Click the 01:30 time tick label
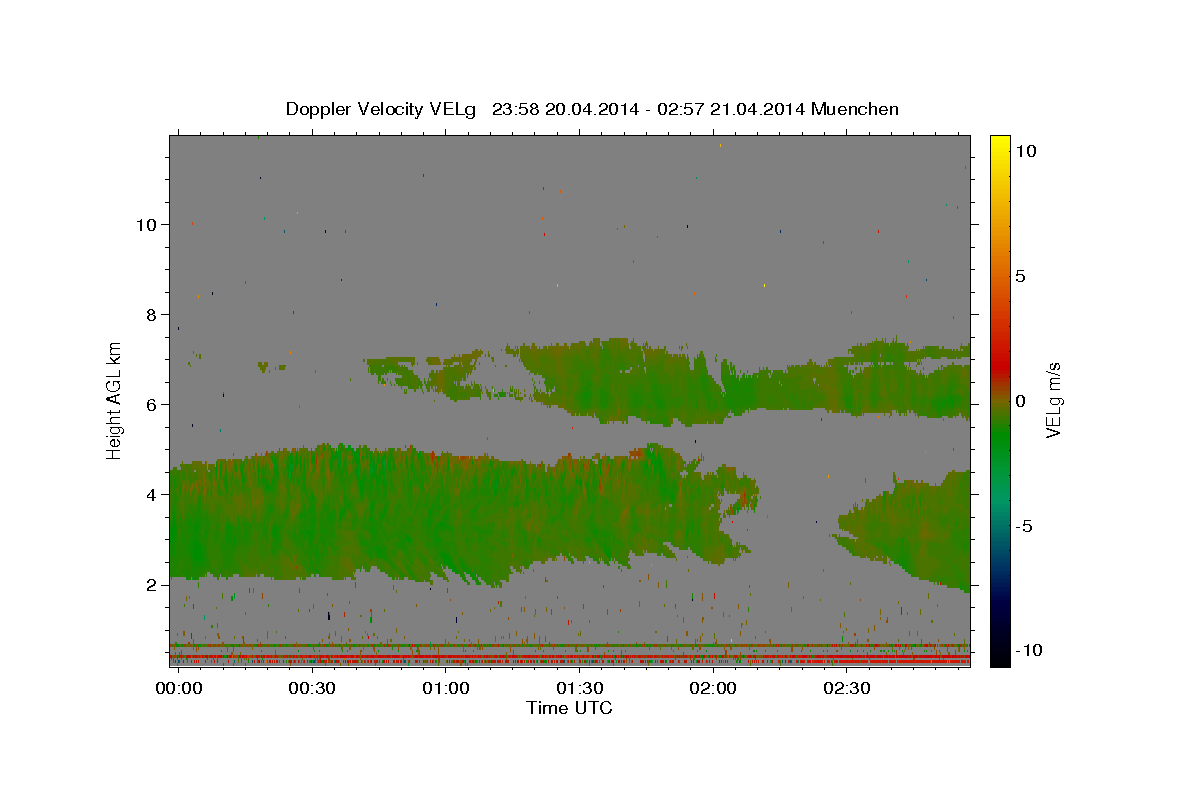Screen dimensions: 1200x800 tap(579, 689)
